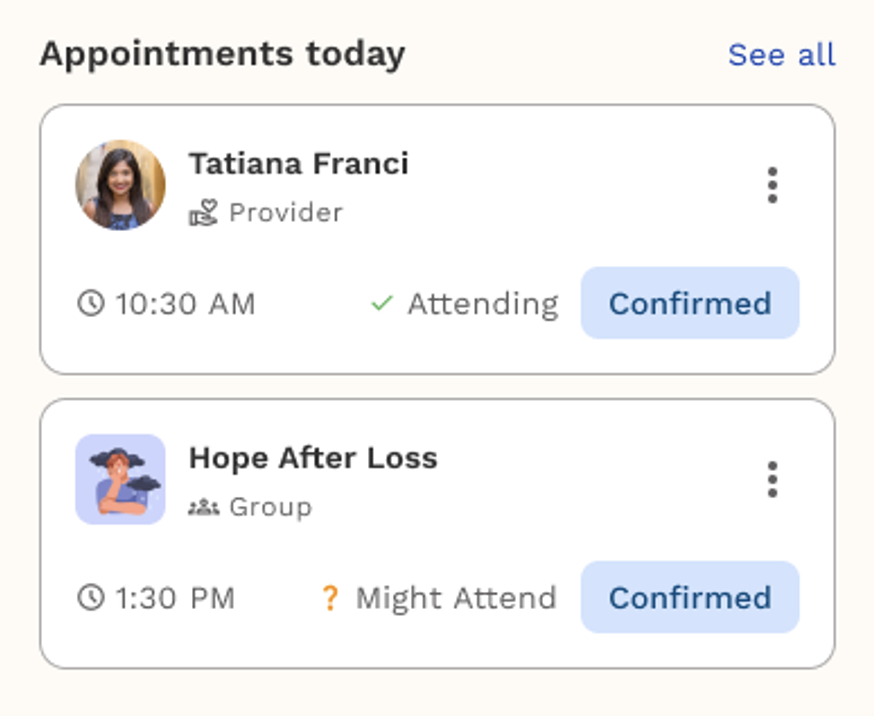Click Confirmed button on Hope After Loss
This screenshot has width=874, height=716.
point(690,598)
